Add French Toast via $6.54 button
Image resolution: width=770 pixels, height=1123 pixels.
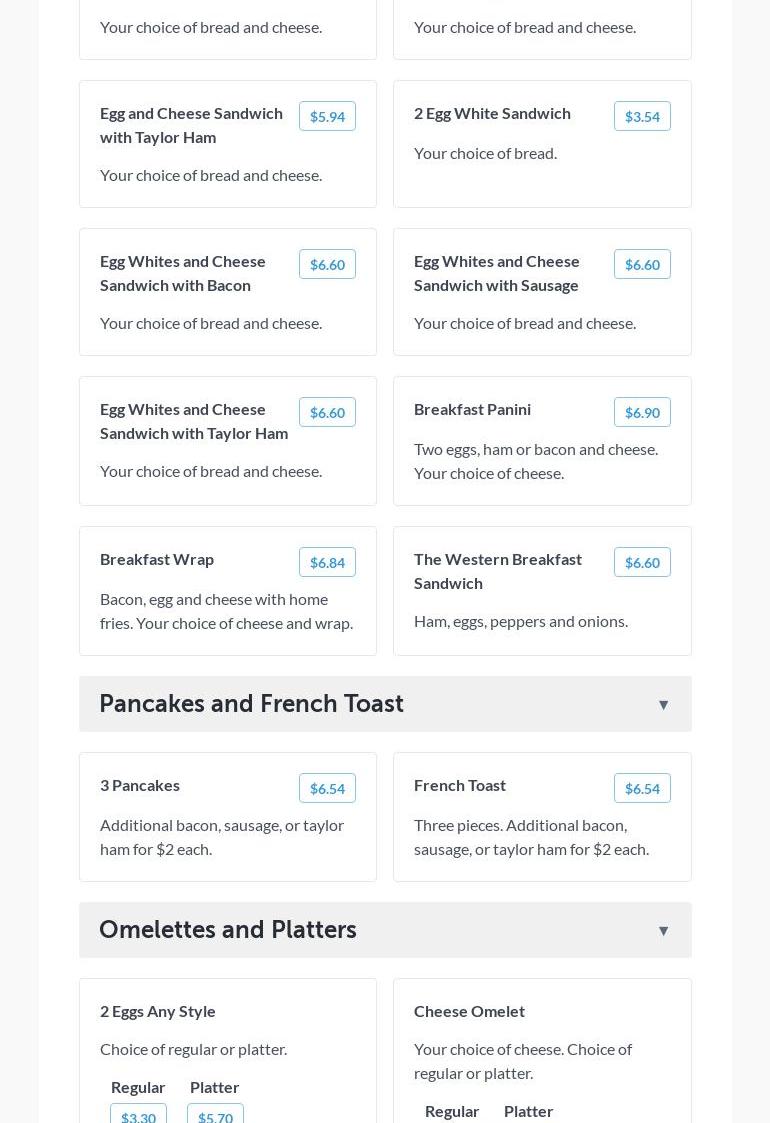coord(641,789)
